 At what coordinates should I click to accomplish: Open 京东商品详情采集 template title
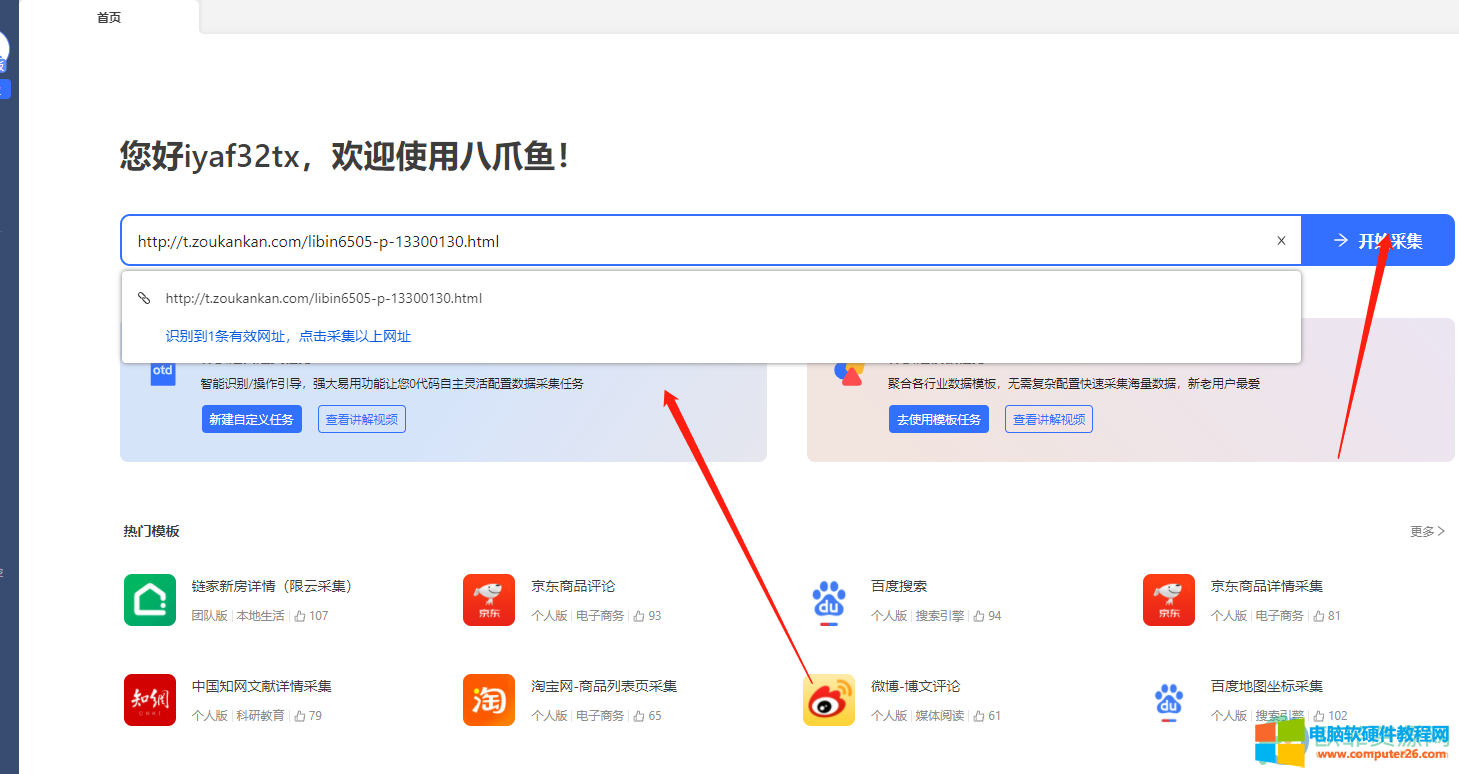[x=1267, y=586]
